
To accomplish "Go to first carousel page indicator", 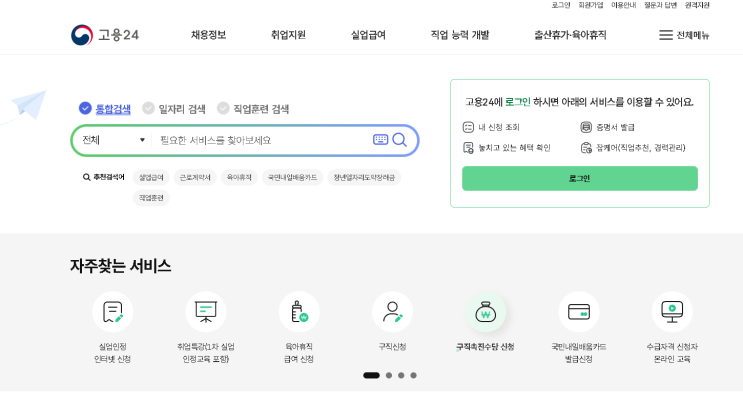I will point(372,375).
